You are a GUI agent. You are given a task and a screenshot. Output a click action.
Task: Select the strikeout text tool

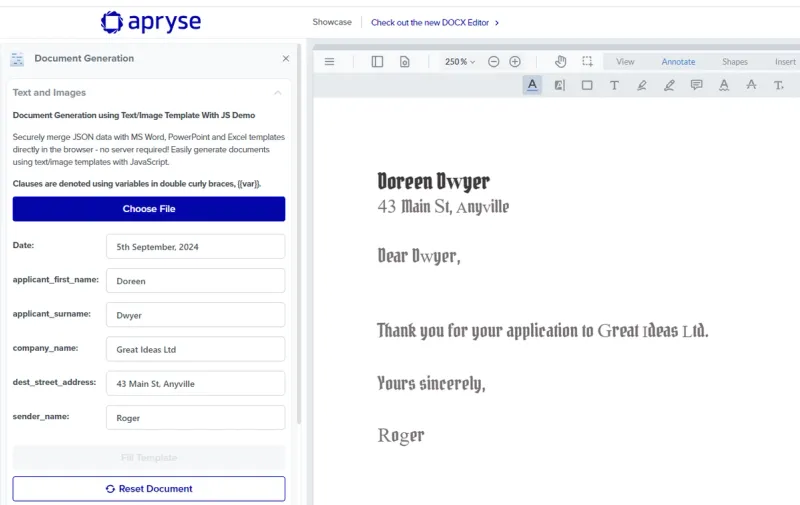click(x=751, y=85)
